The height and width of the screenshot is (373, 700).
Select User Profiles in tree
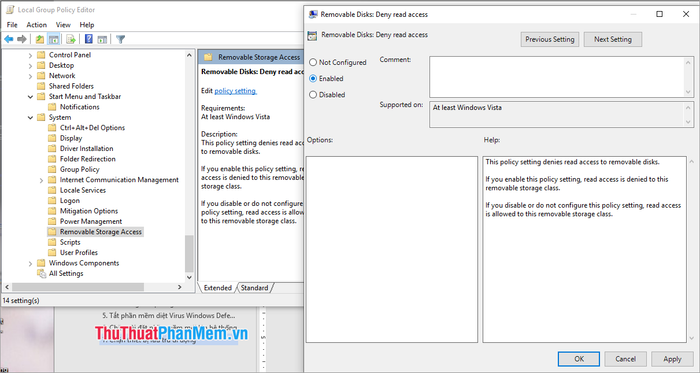(x=79, y=253)
